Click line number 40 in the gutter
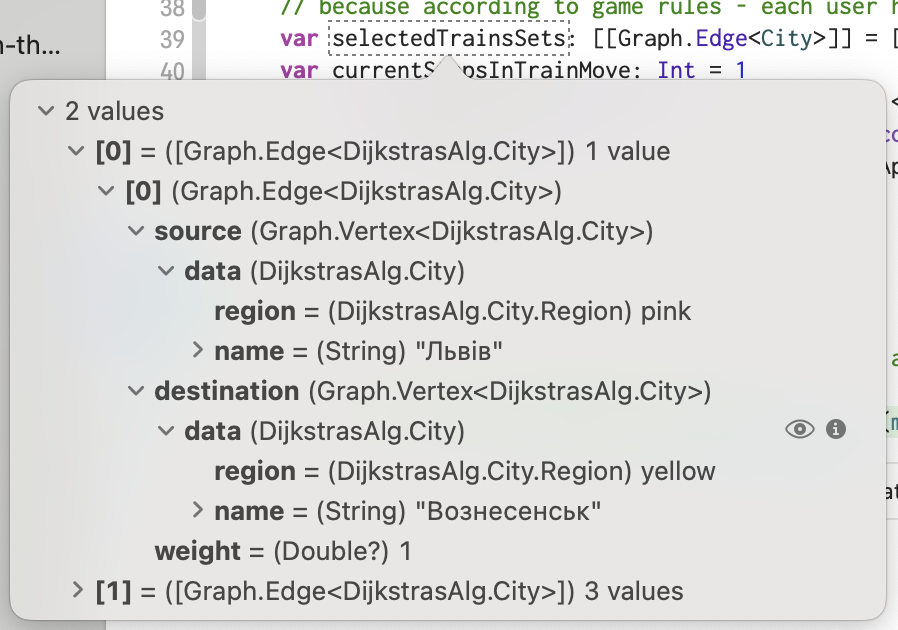 pyautogui.click(x=172, y=72)
